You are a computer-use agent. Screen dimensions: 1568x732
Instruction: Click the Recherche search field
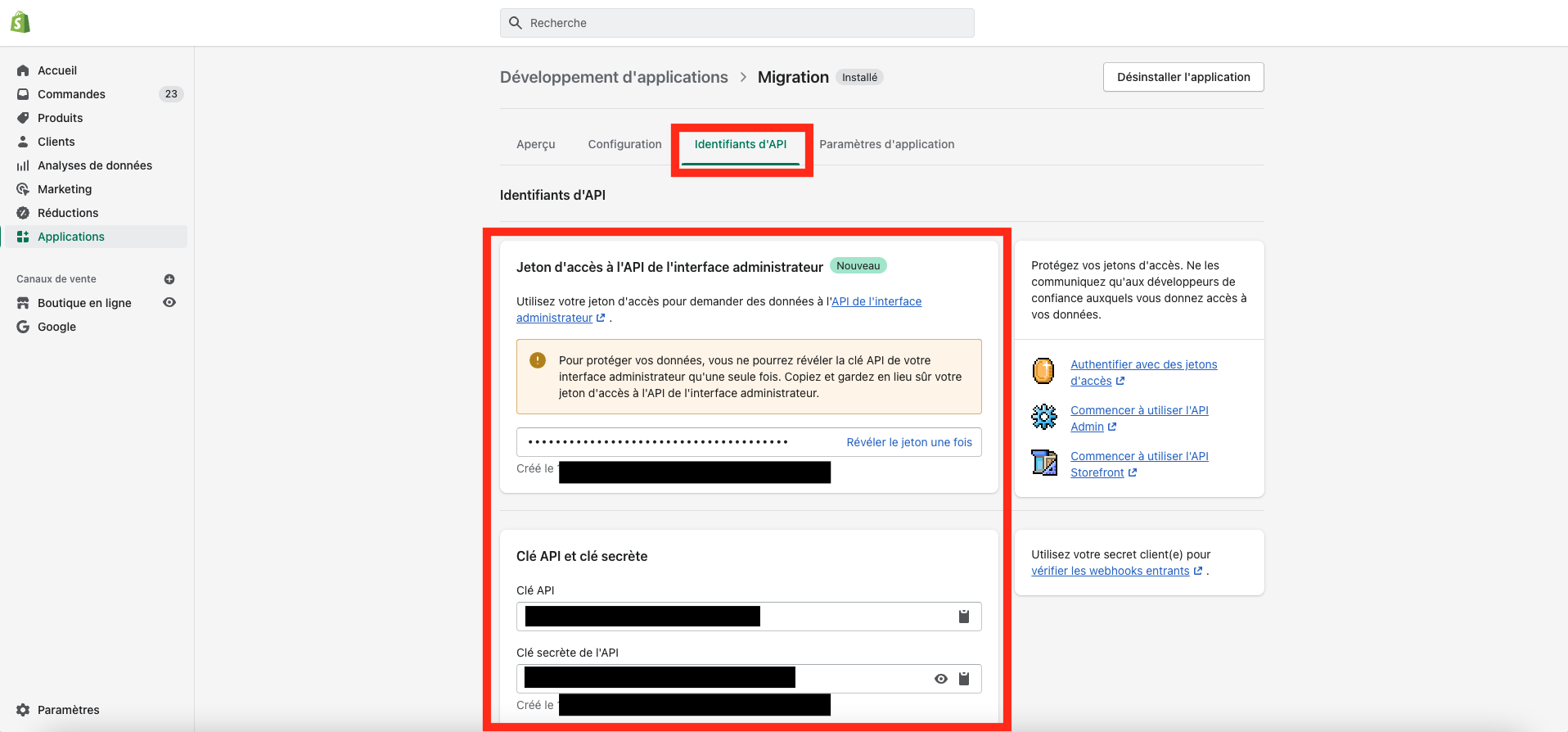point(737,23)
